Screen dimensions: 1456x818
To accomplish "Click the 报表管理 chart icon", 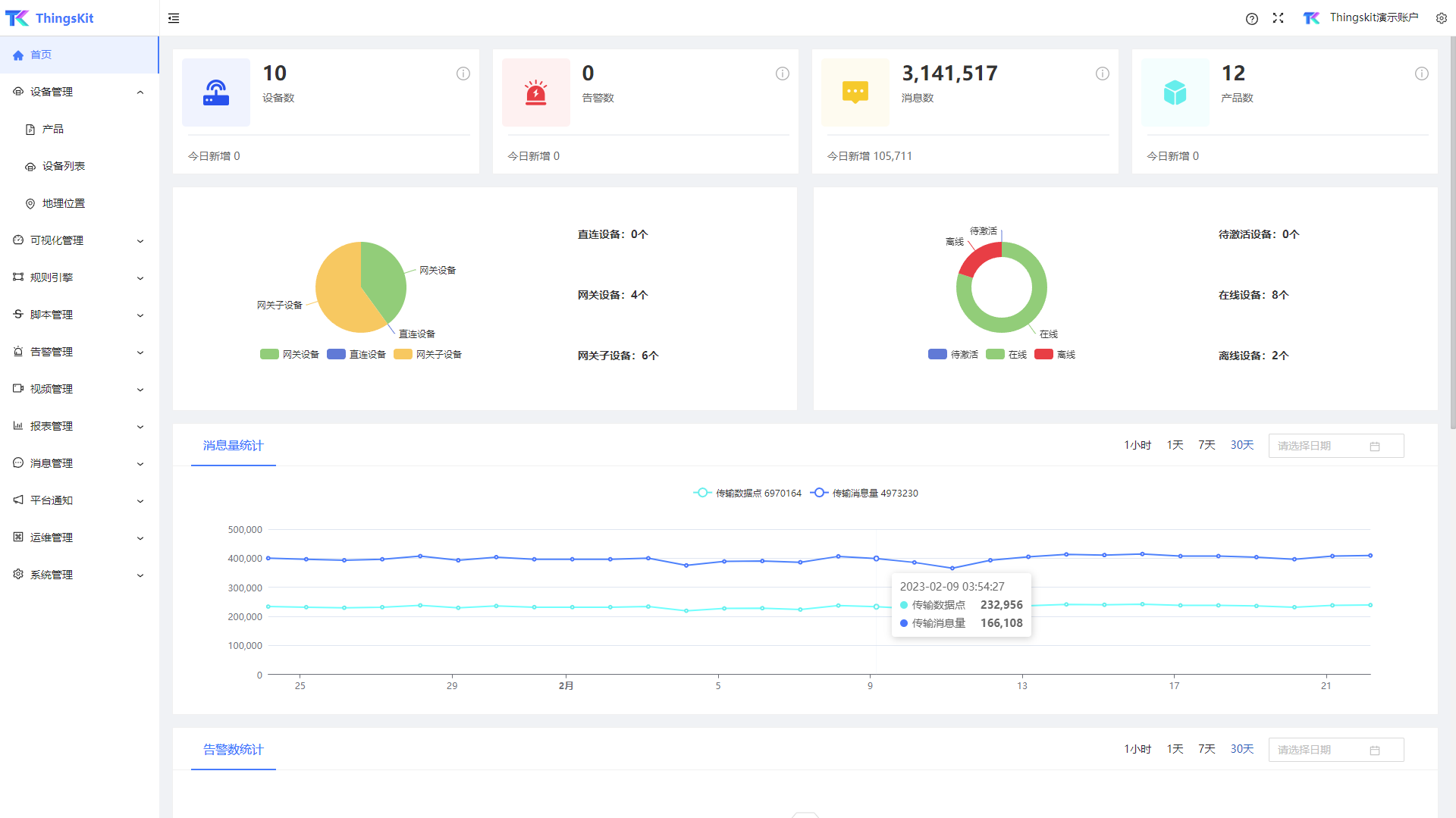I will click(x=18, y=426).
